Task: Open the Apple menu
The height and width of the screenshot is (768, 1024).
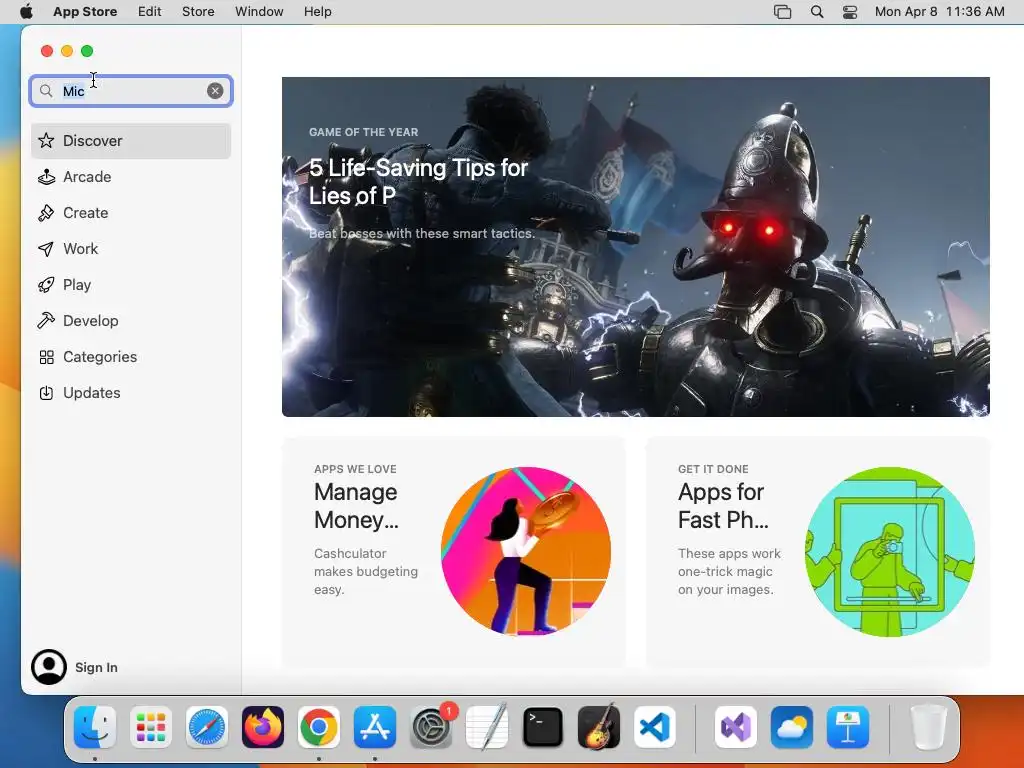Action: pos(26,12)
